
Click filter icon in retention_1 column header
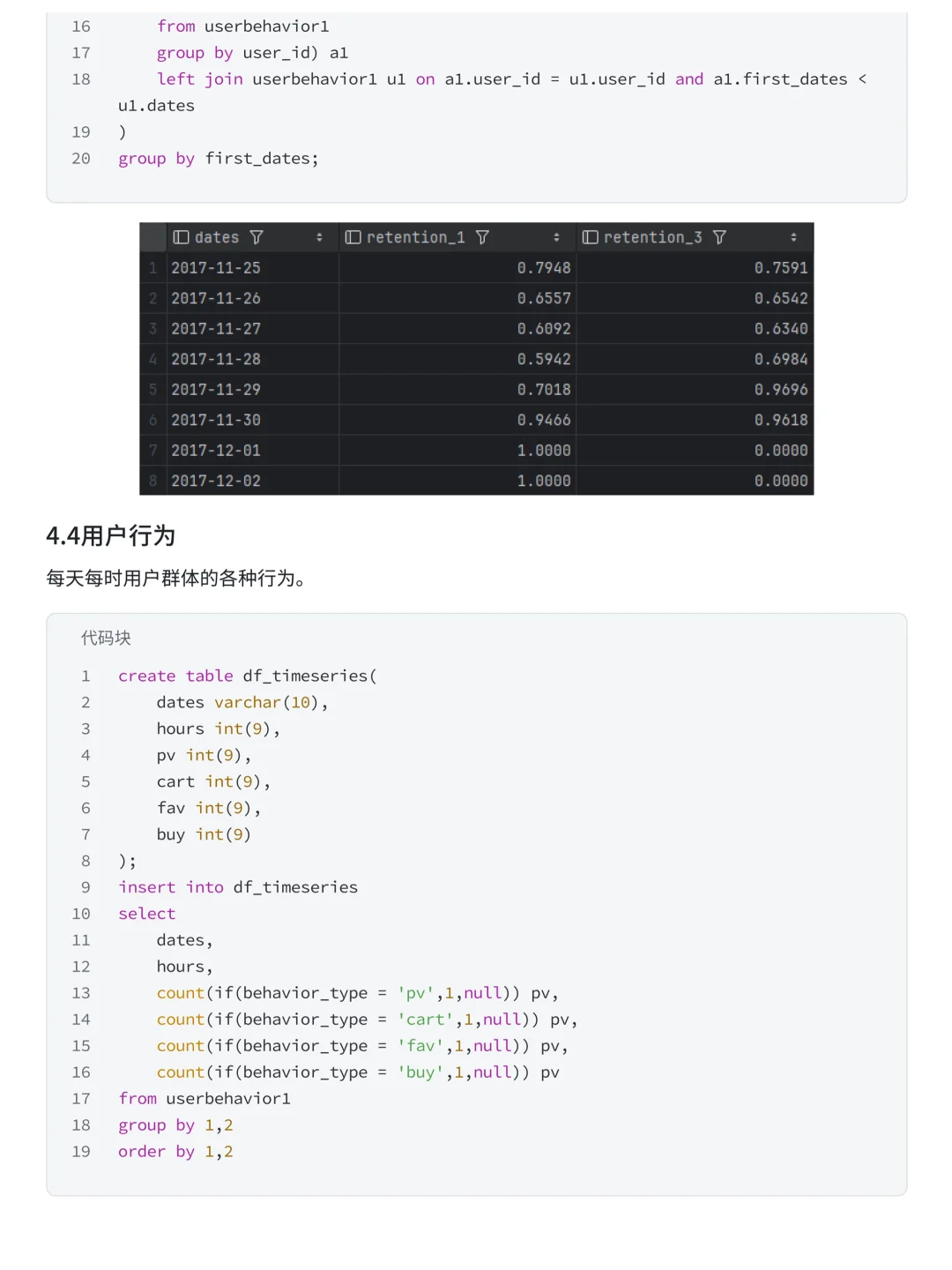pos(482,237)
